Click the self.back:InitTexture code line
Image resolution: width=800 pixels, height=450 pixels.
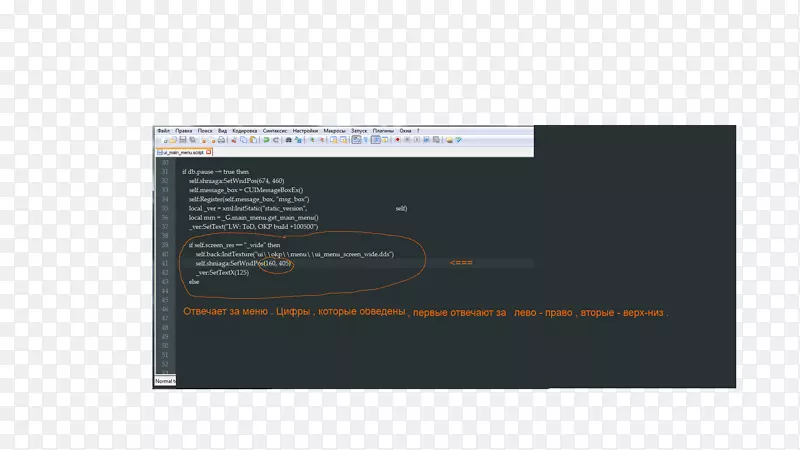294,254
